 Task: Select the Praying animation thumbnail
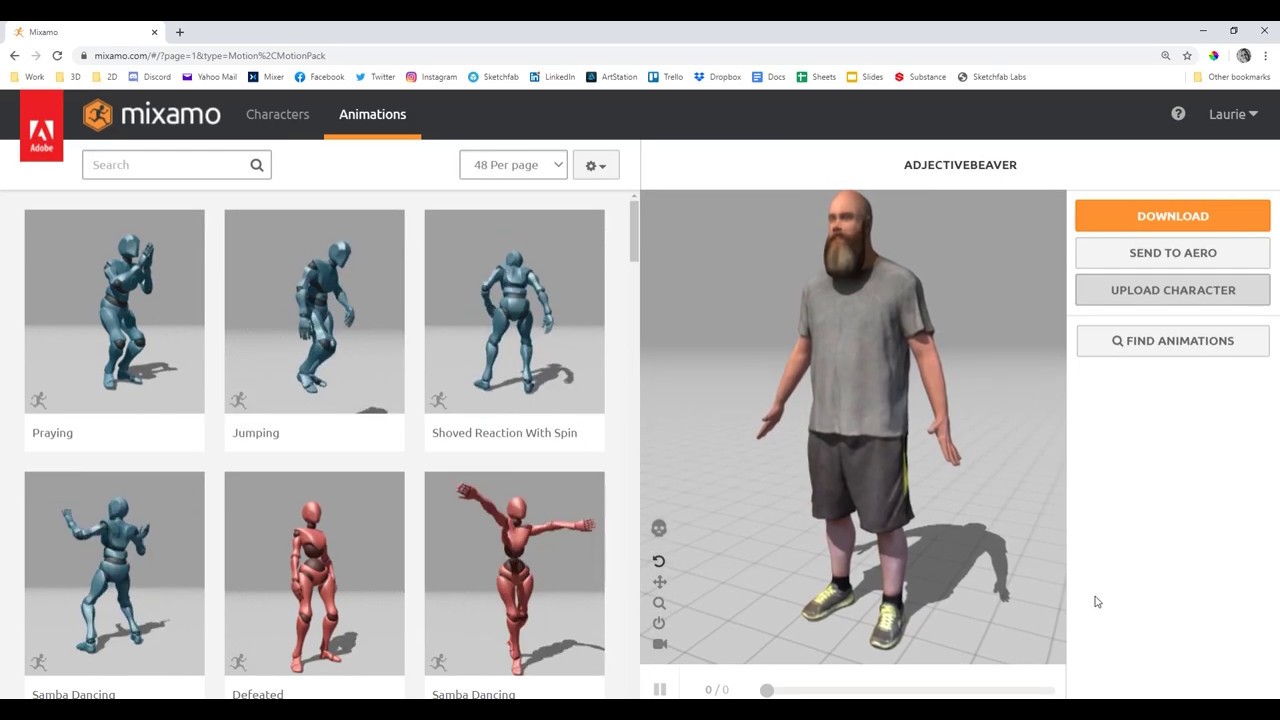(x=115, y=311)
